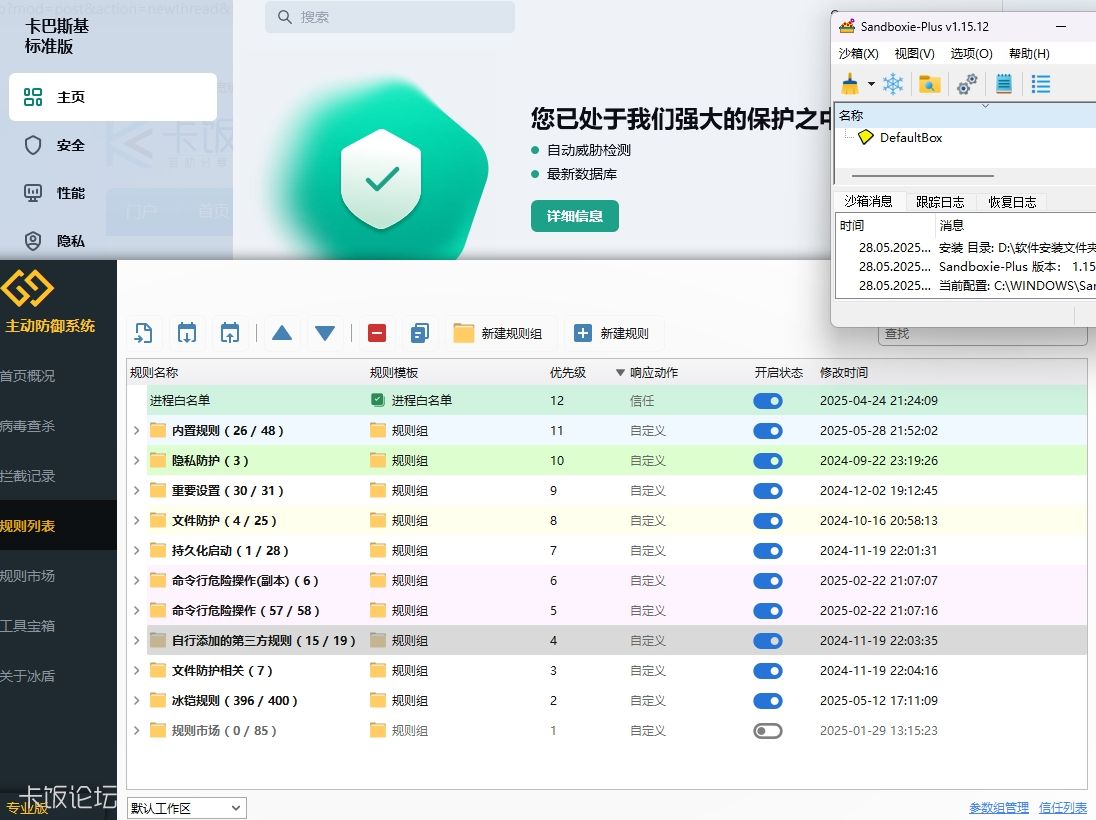The height and width of the screenshot is (820, 1096).
Task: Expand the 持久化启动 rule group
Action: (x=137, y=551)
